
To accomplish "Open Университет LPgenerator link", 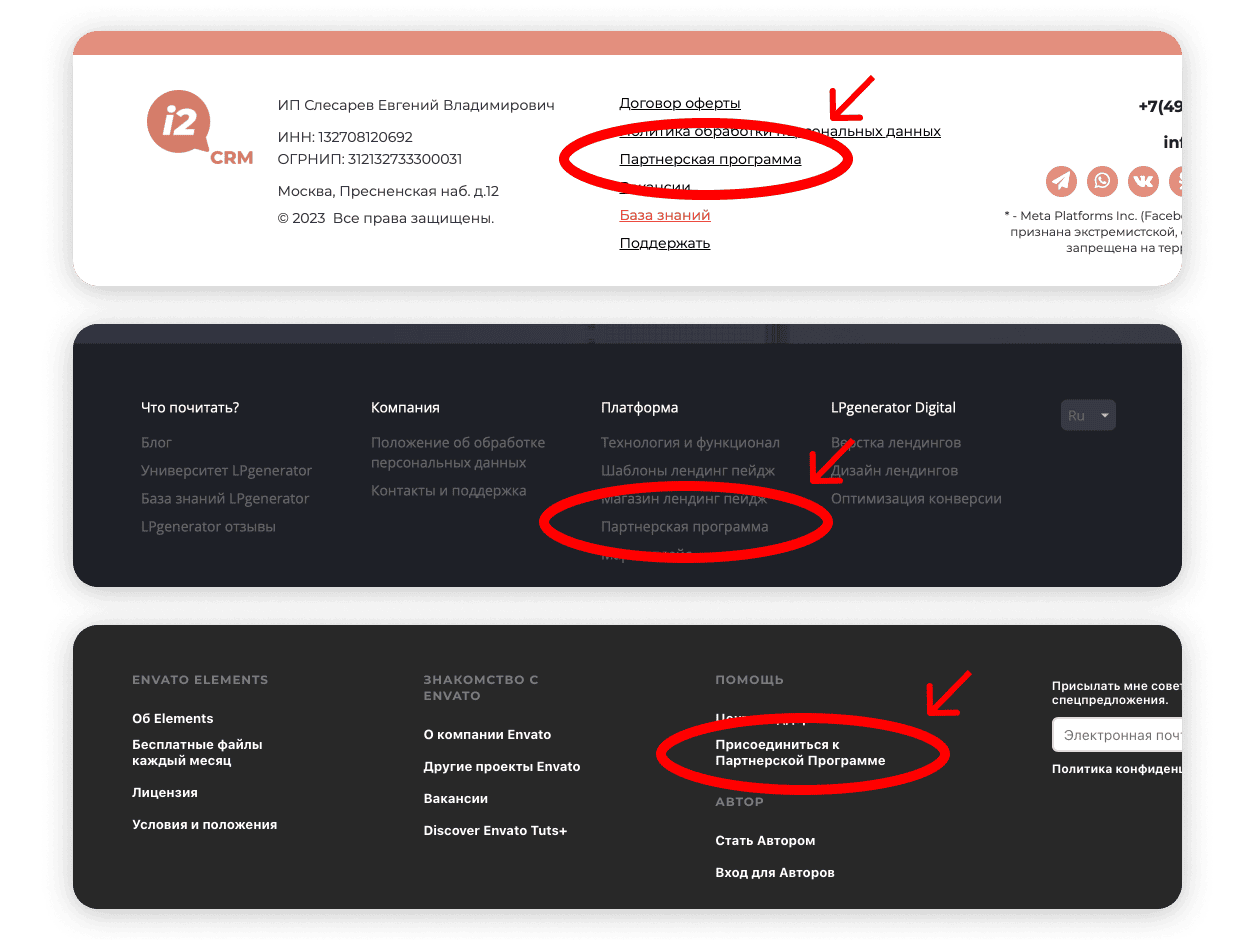I will pos(227,470).
